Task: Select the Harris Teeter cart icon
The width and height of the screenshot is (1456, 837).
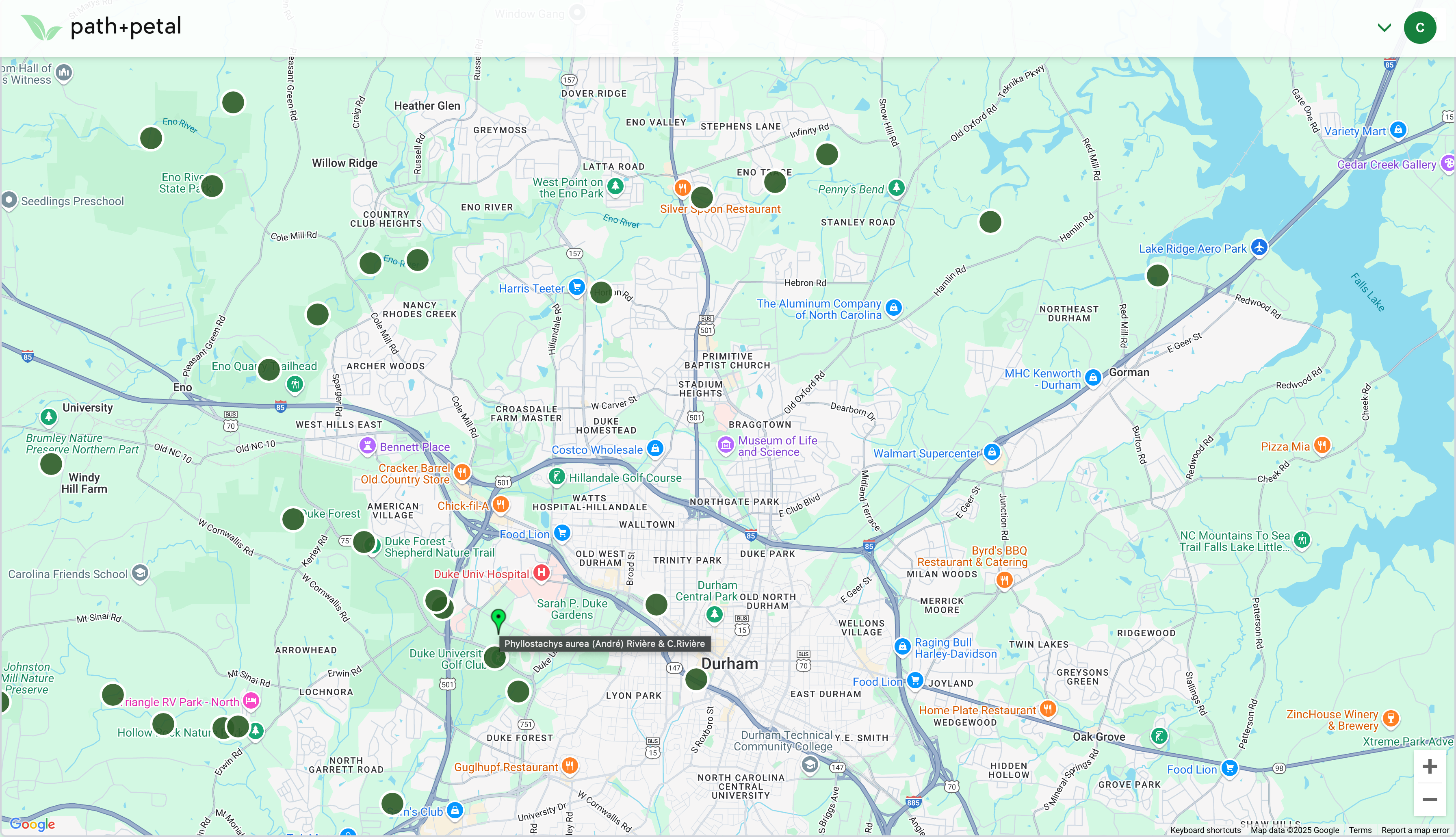Action: pos(576,286)
